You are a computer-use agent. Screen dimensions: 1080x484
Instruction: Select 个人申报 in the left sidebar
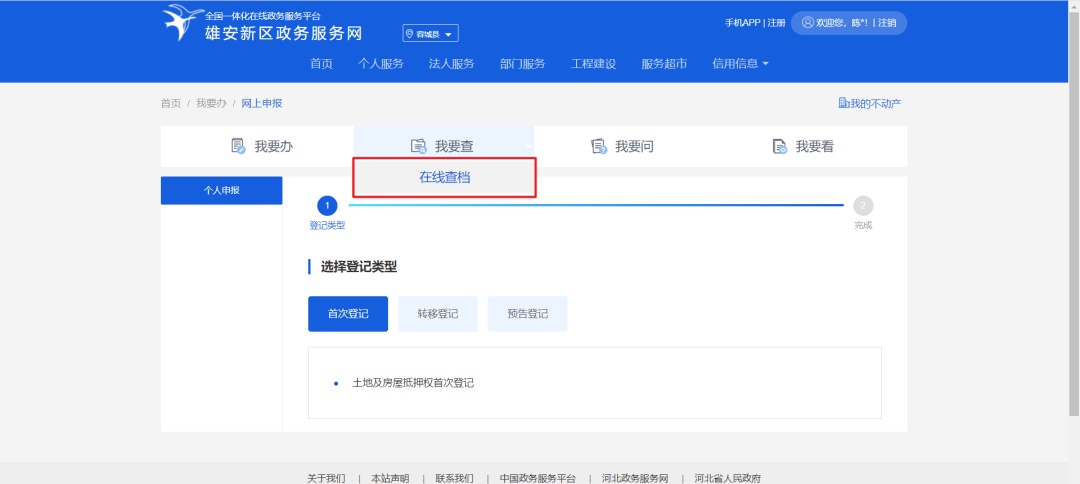coord(222,191)
